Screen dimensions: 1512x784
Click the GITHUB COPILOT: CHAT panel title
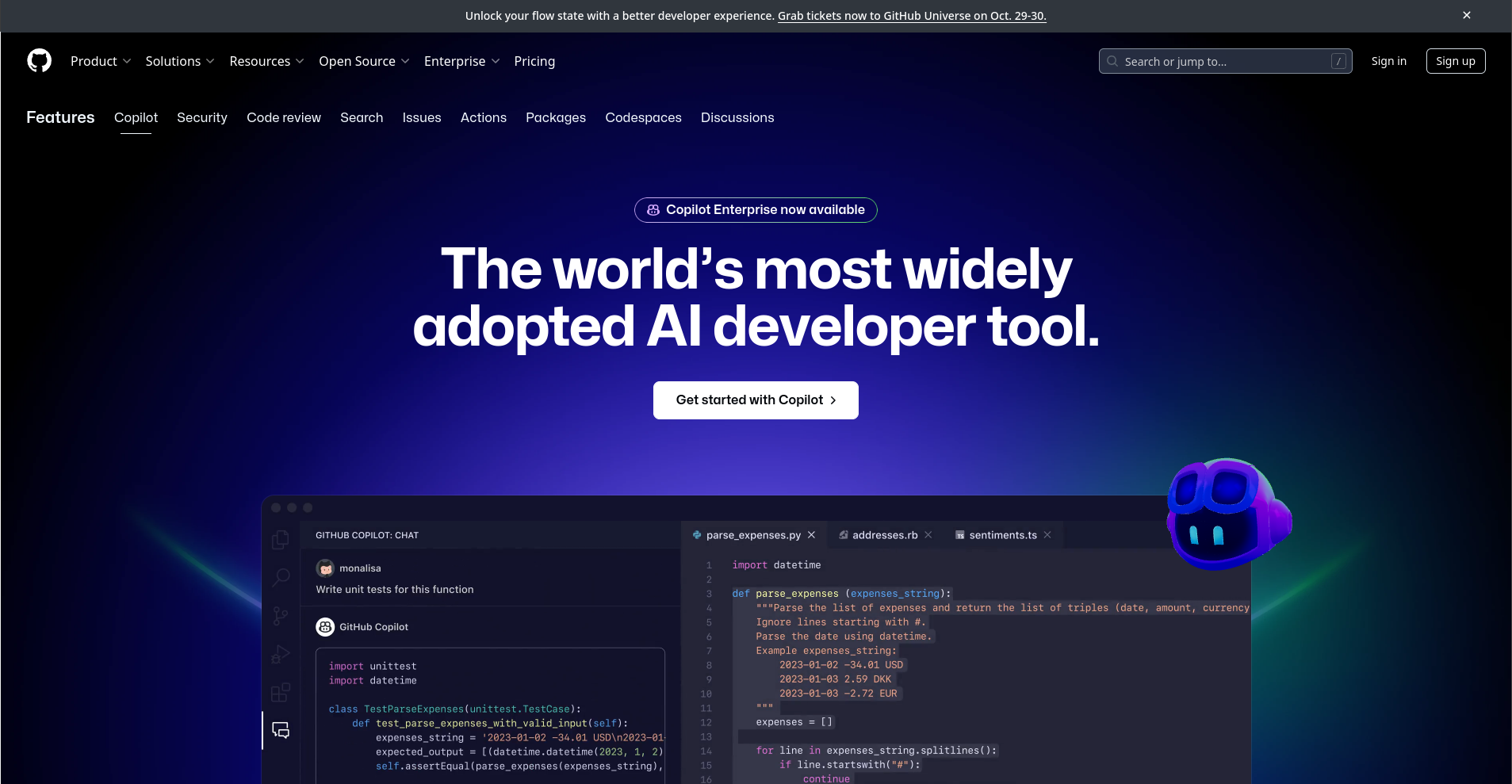[x=367, y=535]
